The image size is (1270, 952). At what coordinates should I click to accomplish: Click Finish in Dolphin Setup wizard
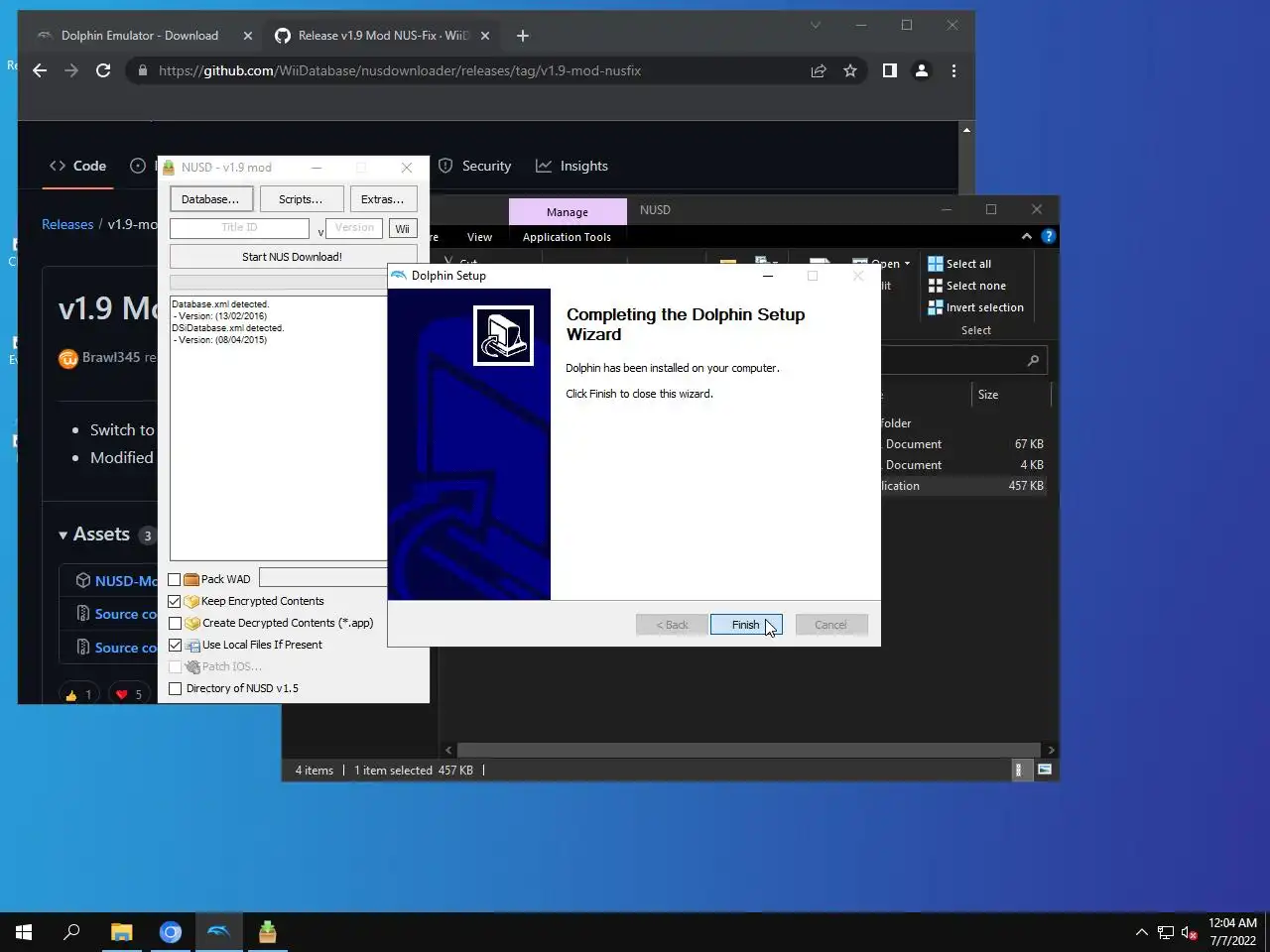745,625
